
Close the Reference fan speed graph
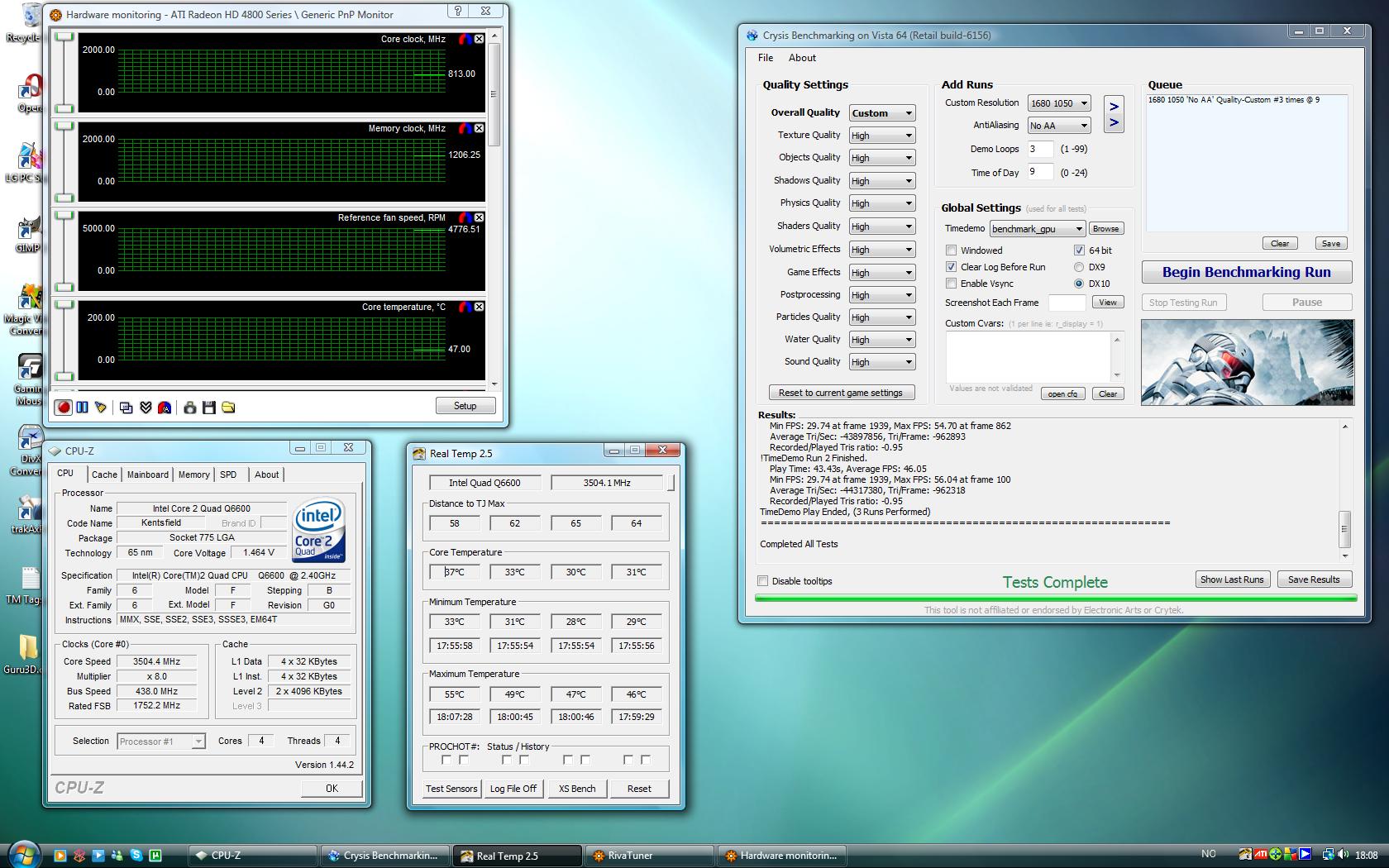point(479,217)
